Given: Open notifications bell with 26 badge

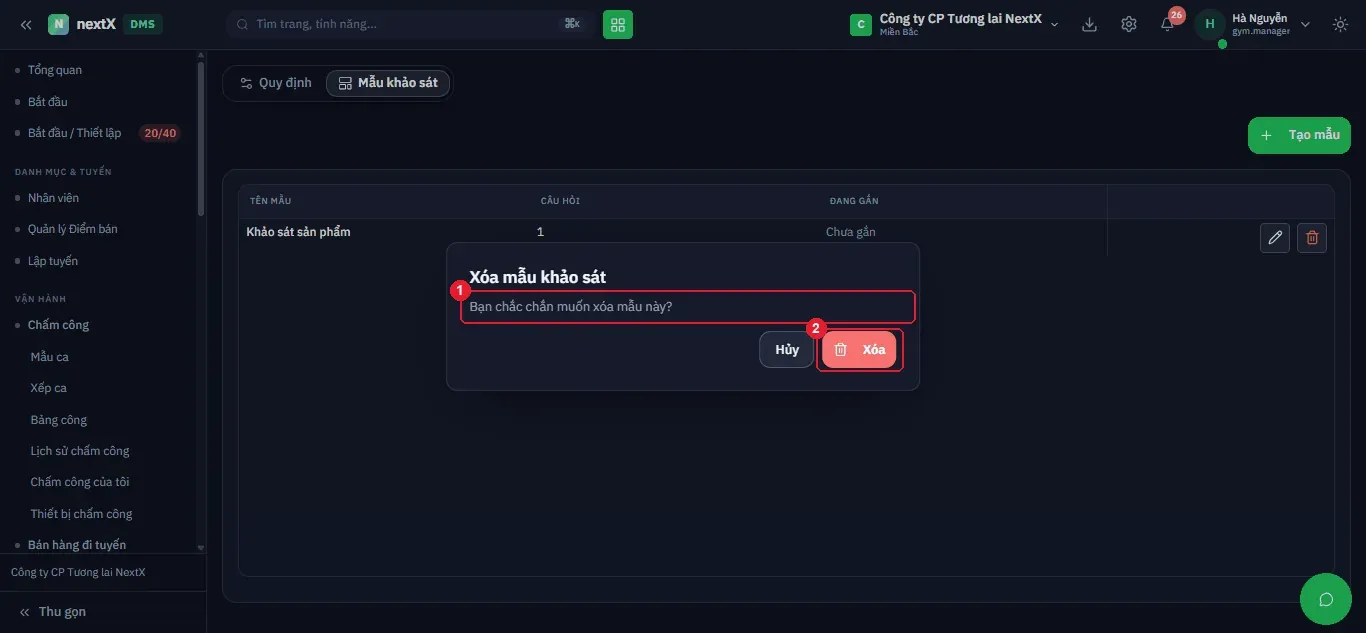Looking at the screenshot, I should [1168, 23].
